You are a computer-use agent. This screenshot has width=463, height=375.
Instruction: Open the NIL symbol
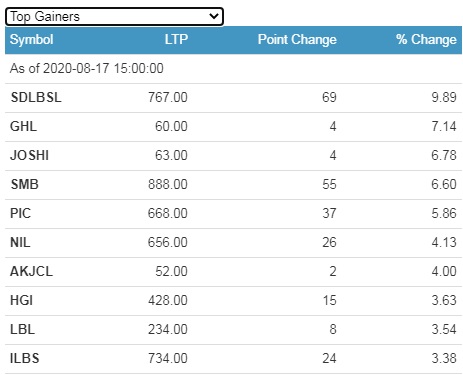tap(20, 242)
